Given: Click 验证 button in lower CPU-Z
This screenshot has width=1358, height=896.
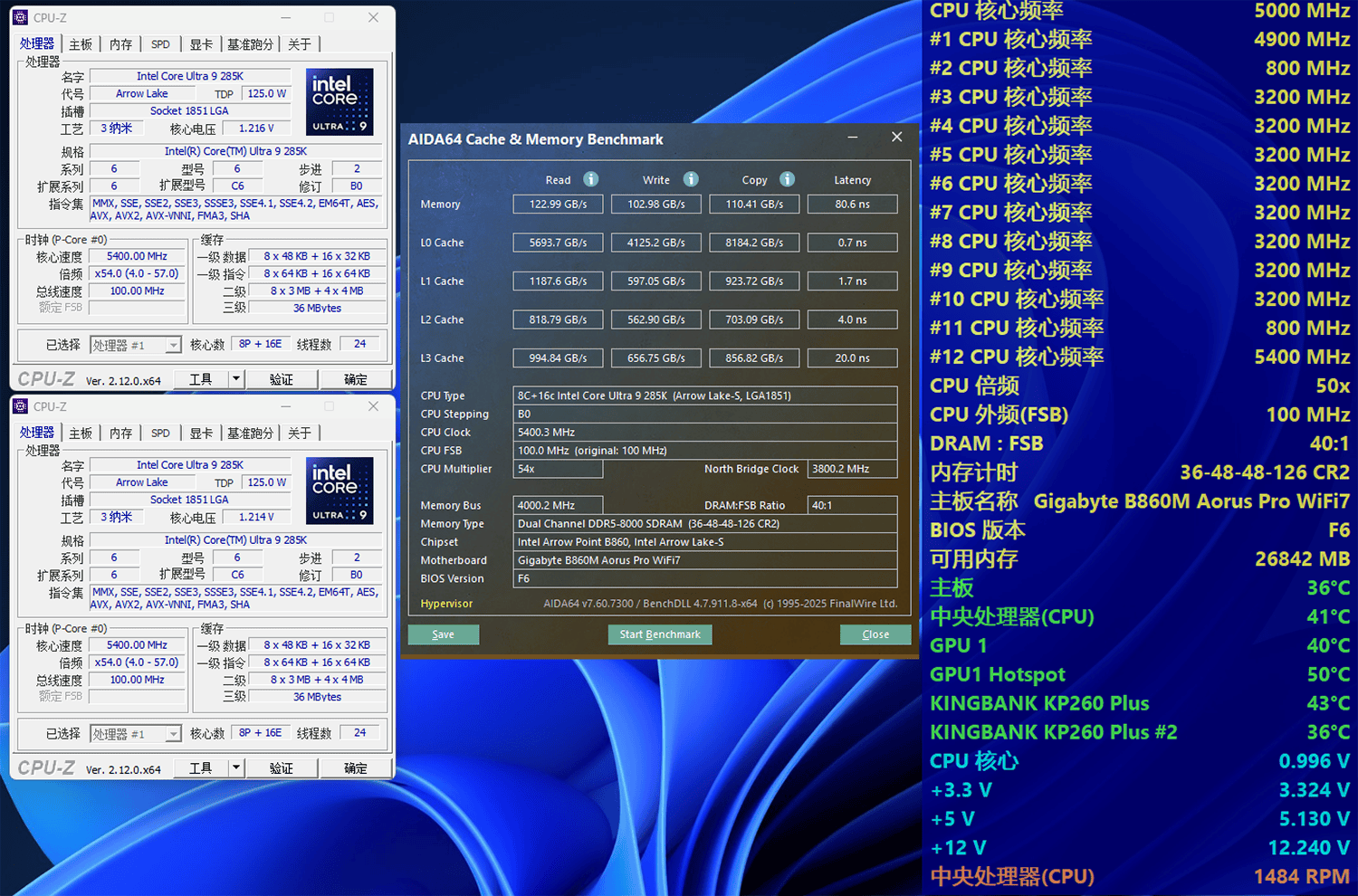Looking at the screenshot, I should click(x=282, y=767).
